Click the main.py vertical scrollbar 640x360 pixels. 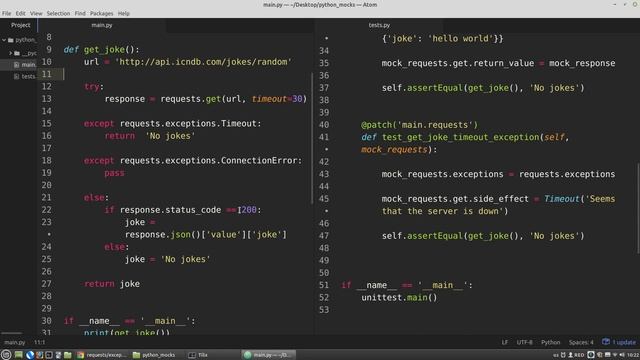312,139
